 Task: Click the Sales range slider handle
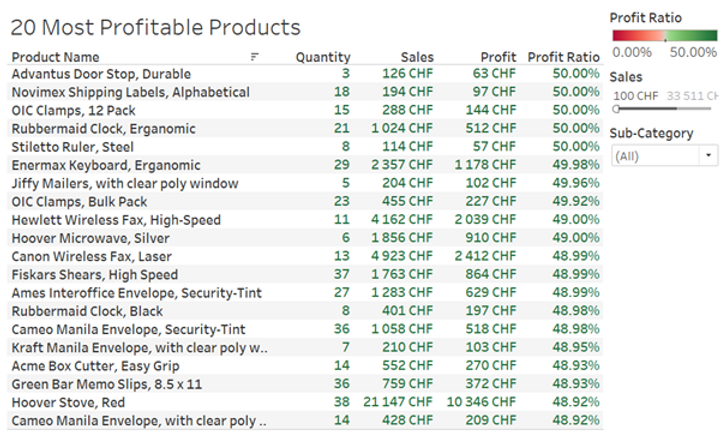point(616,109)
